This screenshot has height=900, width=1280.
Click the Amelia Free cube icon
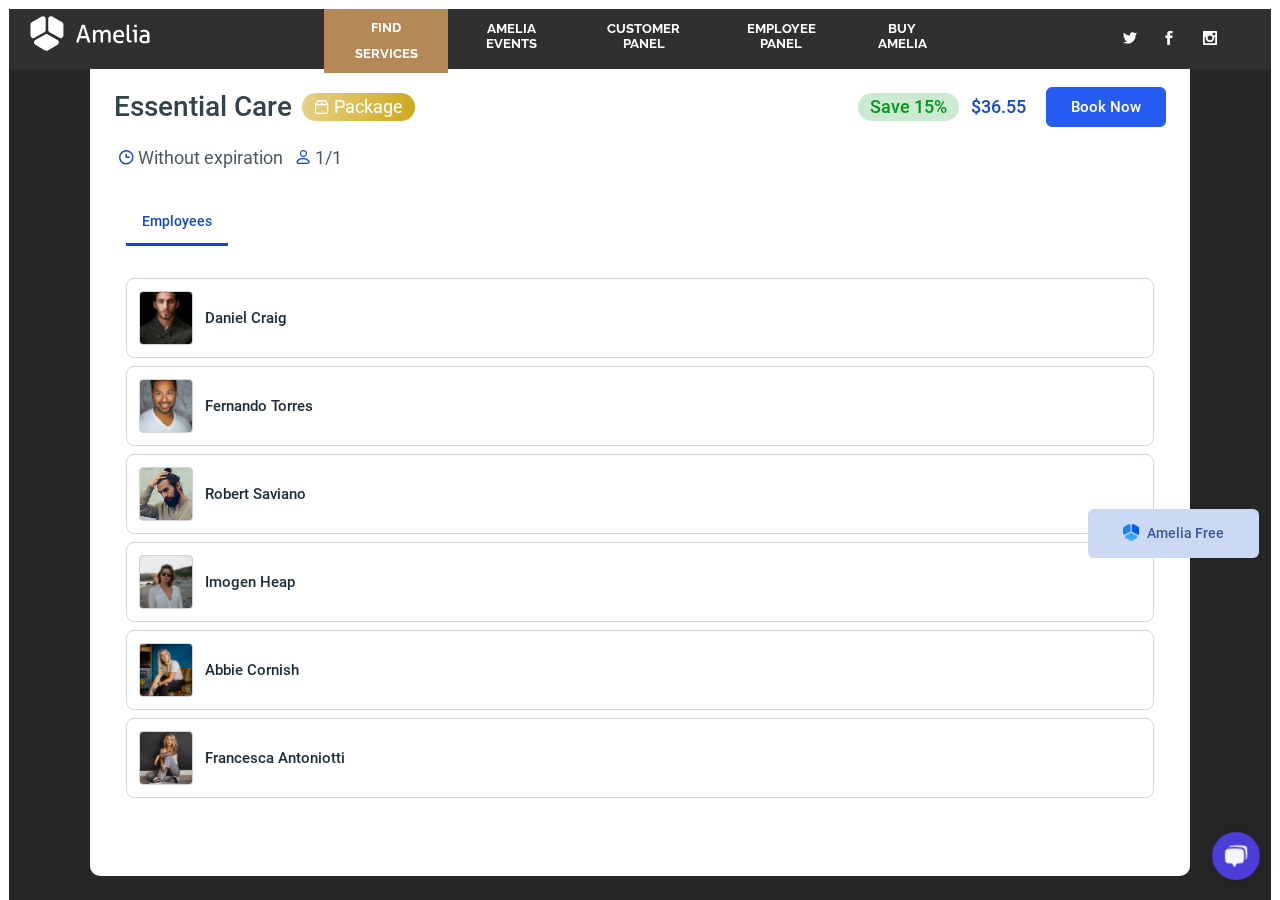pos(1131,533)
